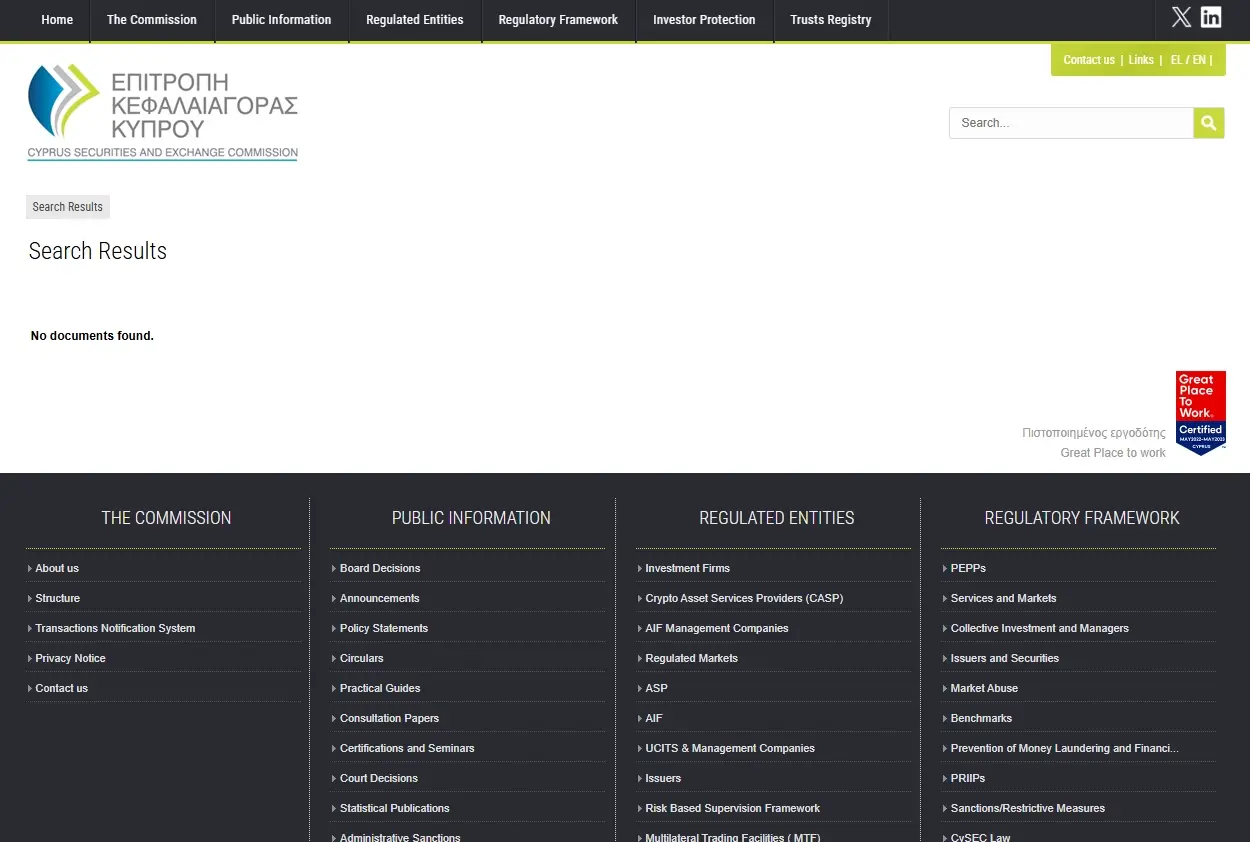This screenshot has width=1250, height=842.
Task: Open Transactions Notification System link
Action: click(x=115, y=628)
